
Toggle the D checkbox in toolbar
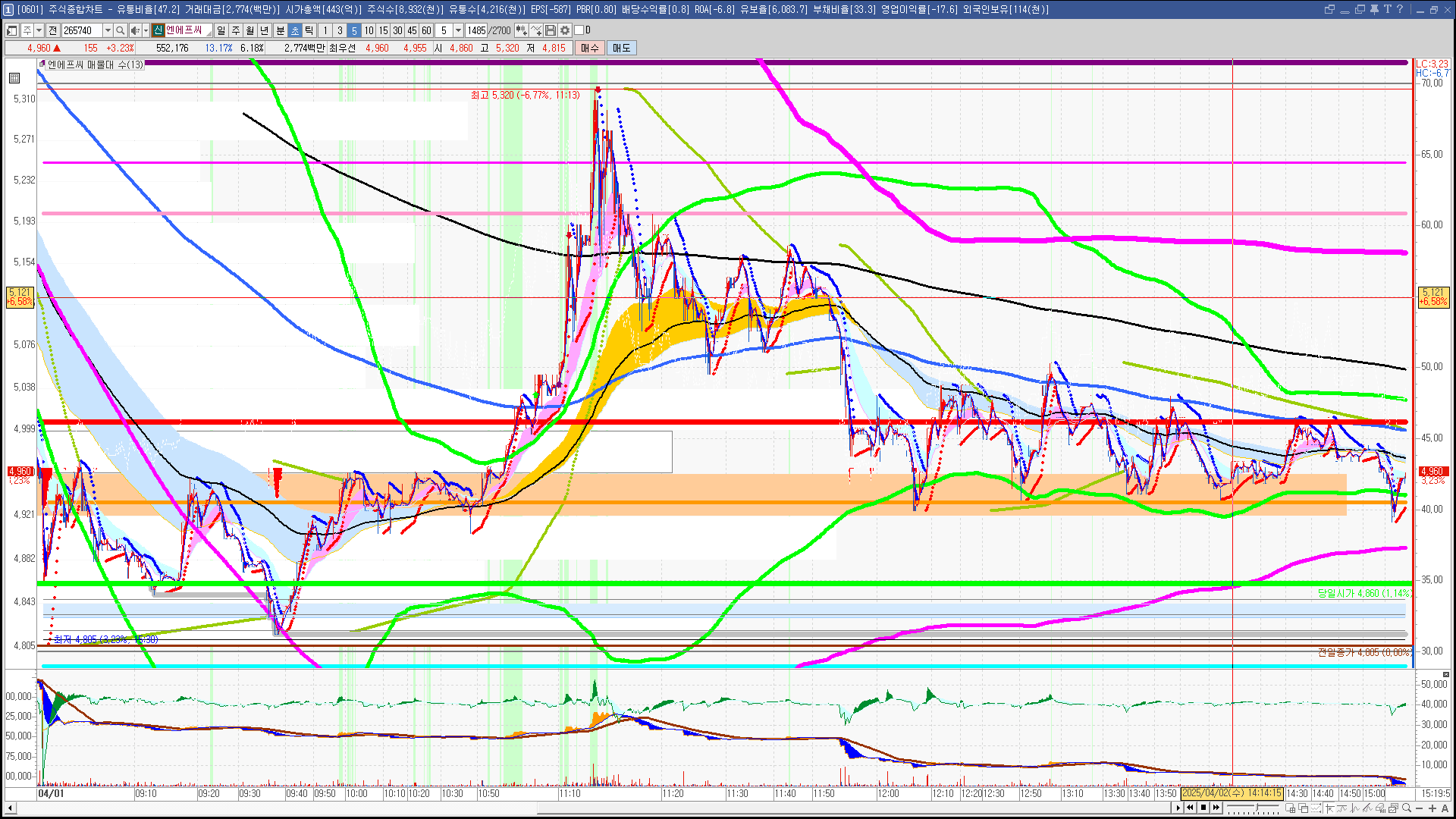[x=579, y=30]
